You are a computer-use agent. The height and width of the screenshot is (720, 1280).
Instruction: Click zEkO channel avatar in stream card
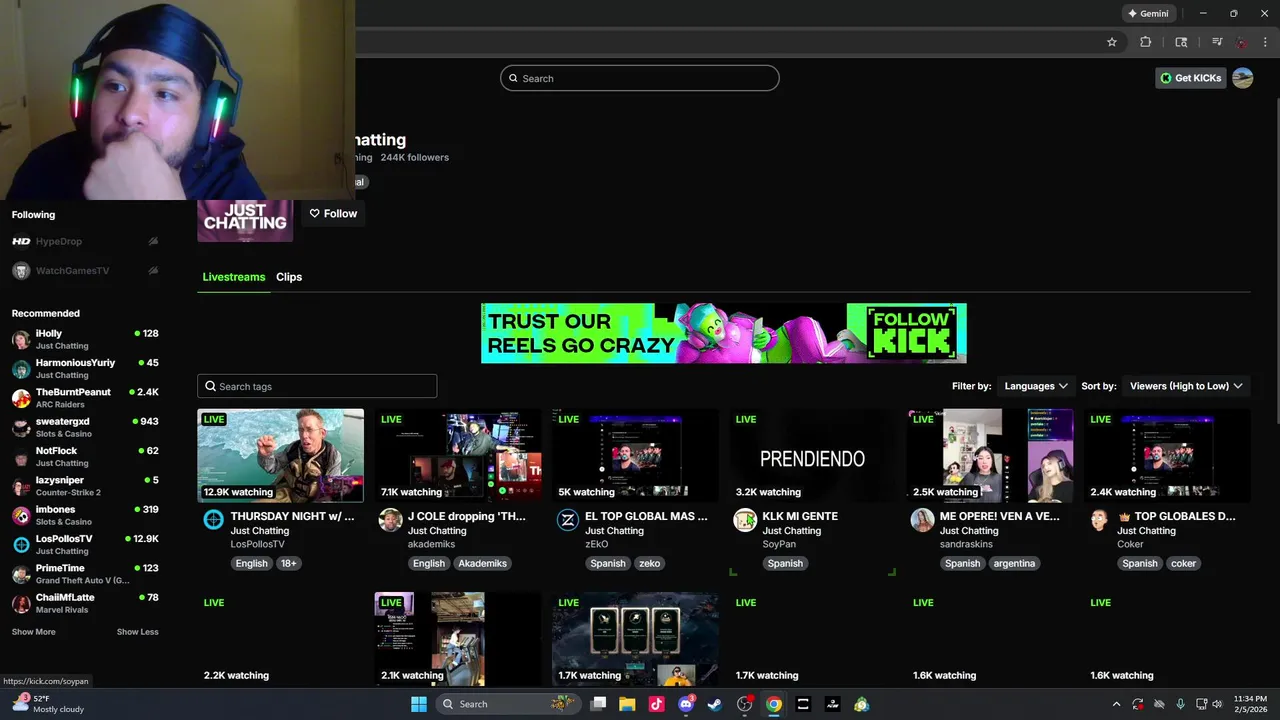click(x=567, y=519)
